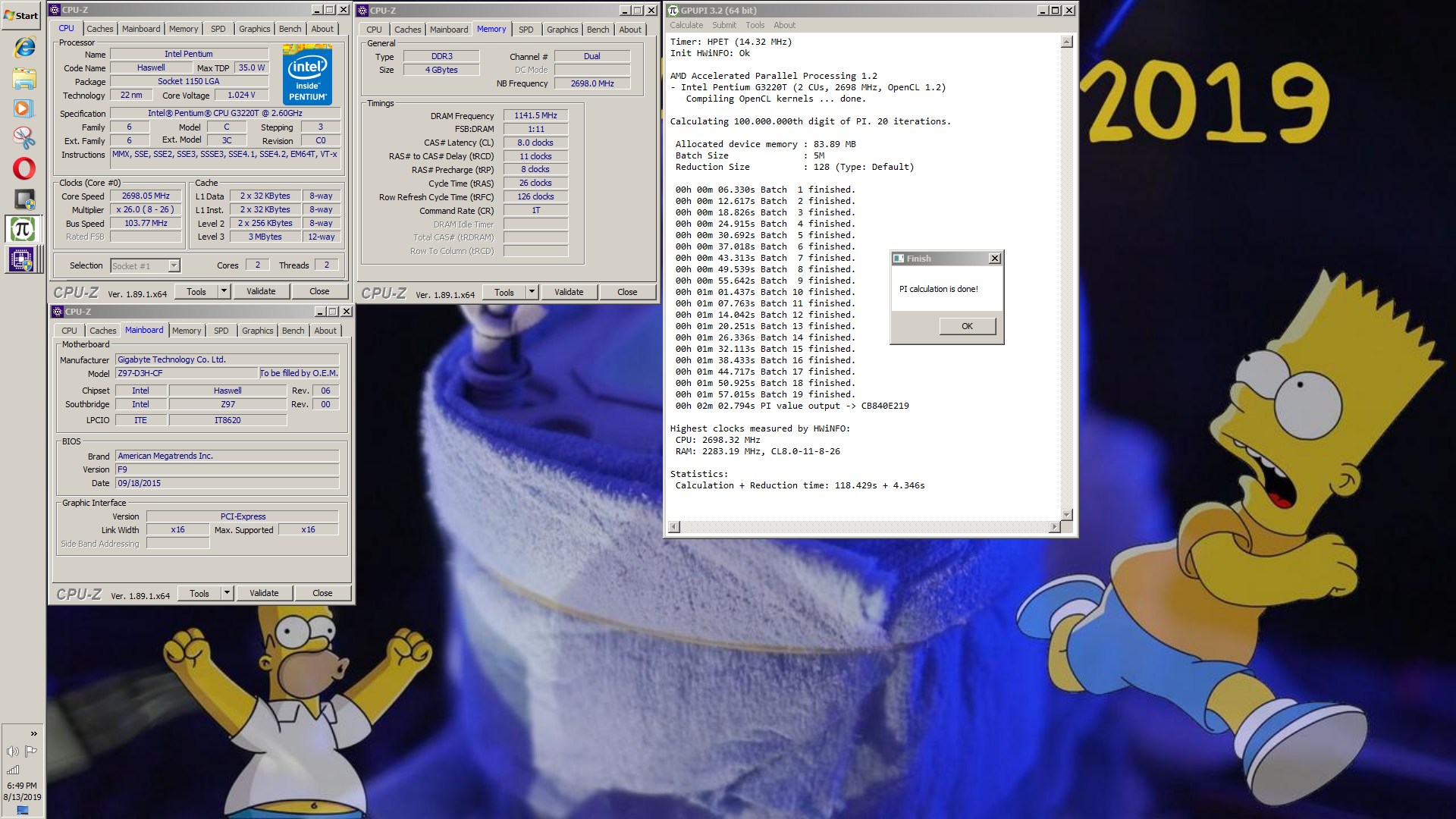Click the Manufacturer field Gigabyte Technology Co. Ltd.
The image size is (1456, 819).
point(227,359)
